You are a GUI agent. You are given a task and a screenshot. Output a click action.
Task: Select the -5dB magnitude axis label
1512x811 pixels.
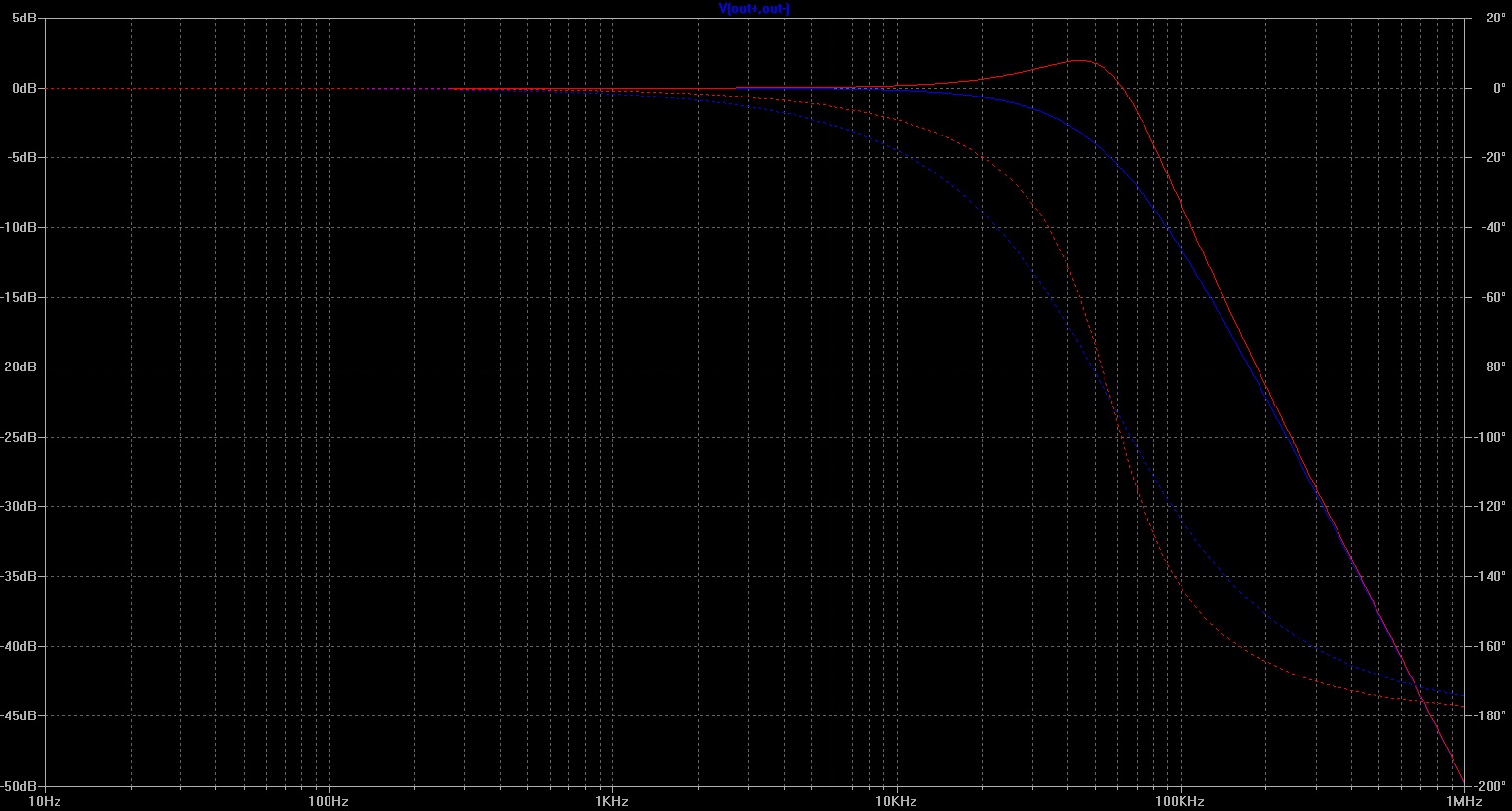pos(22,158)
